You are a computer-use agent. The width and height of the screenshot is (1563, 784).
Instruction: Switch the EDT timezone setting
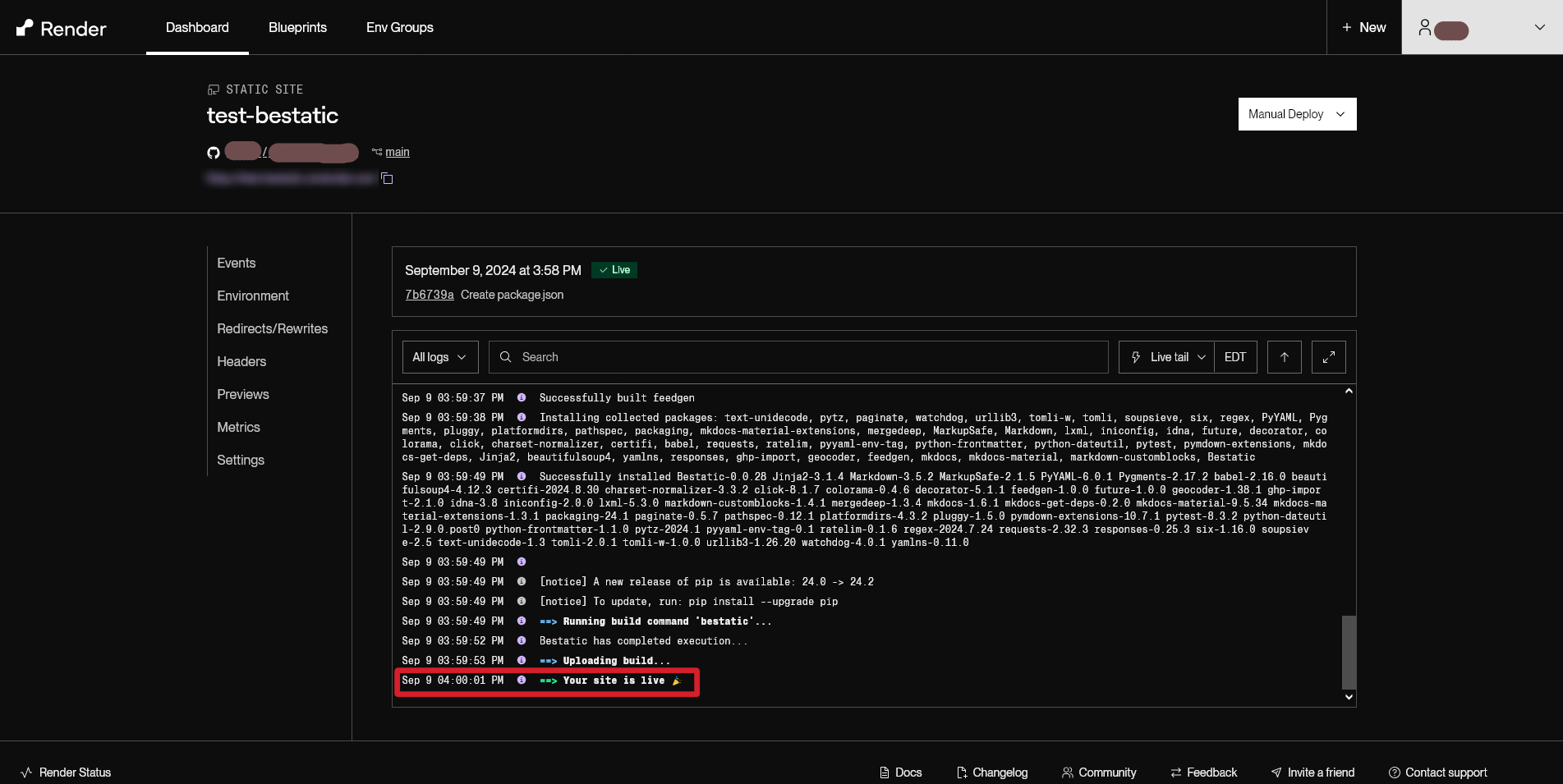[x=1234, y=357]
